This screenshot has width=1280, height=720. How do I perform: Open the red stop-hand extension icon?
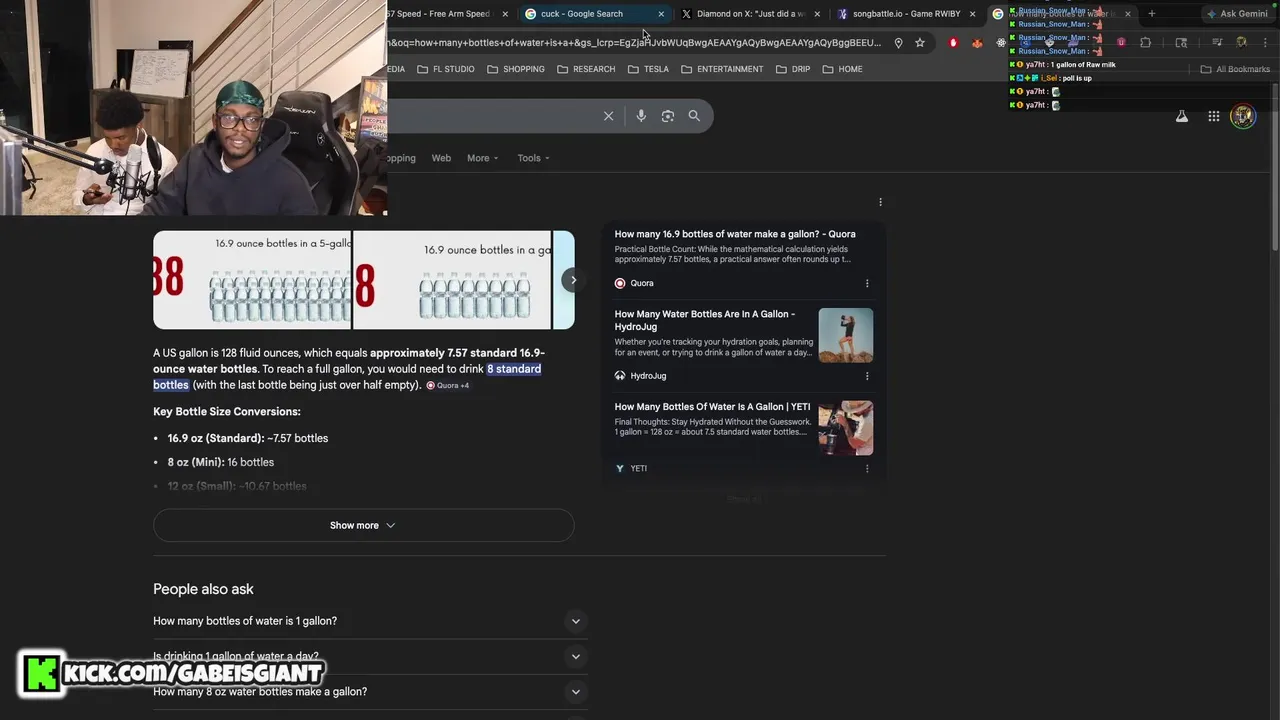pos(953,43)
